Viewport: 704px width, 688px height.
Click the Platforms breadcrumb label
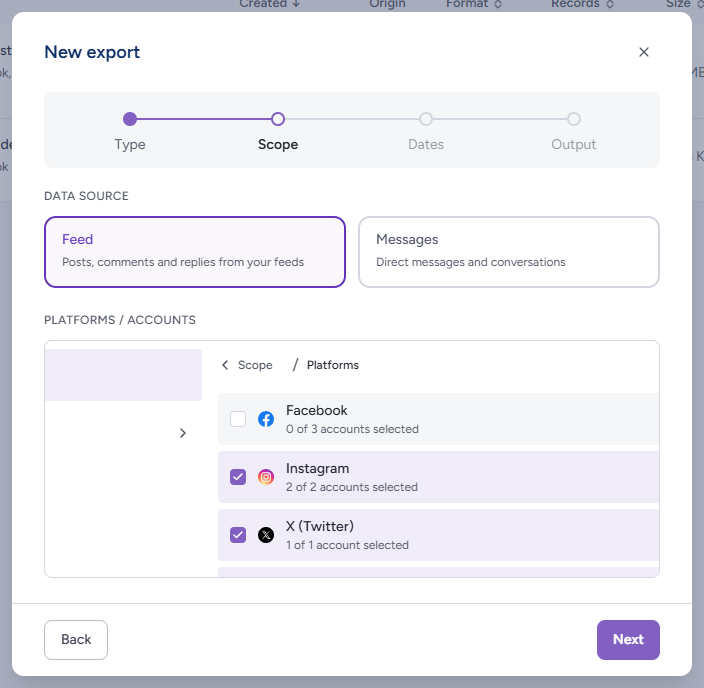333,365
